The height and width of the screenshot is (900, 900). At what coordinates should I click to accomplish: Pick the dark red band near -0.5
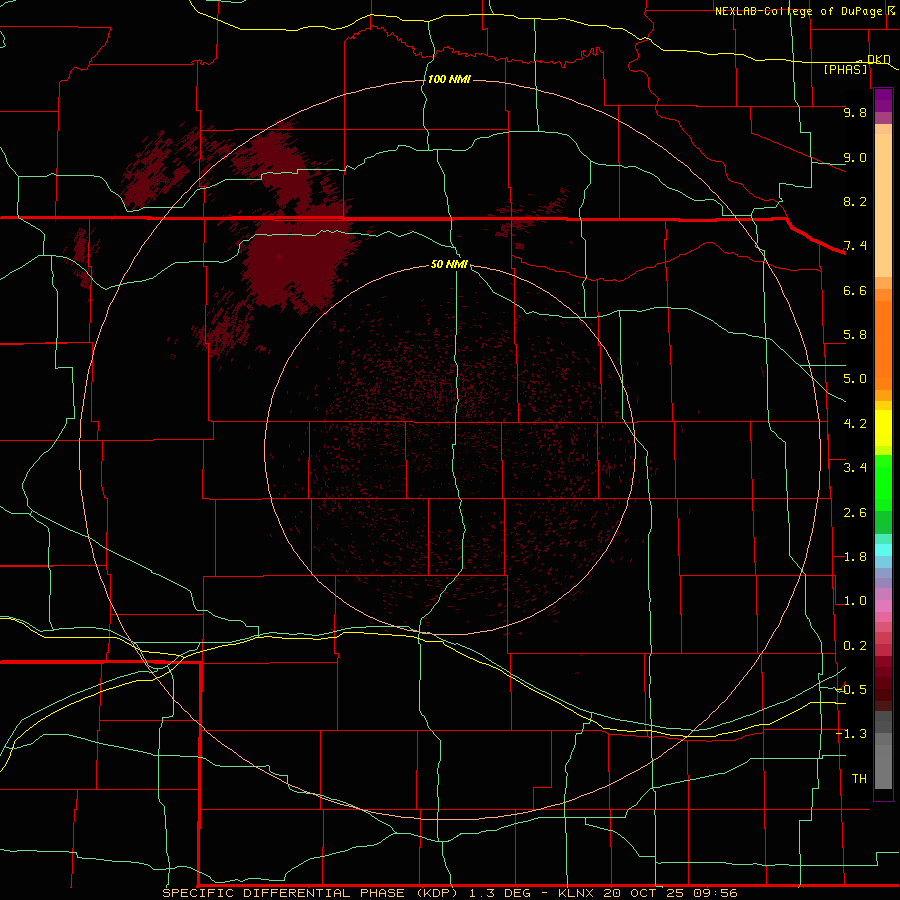click(883, 684)
